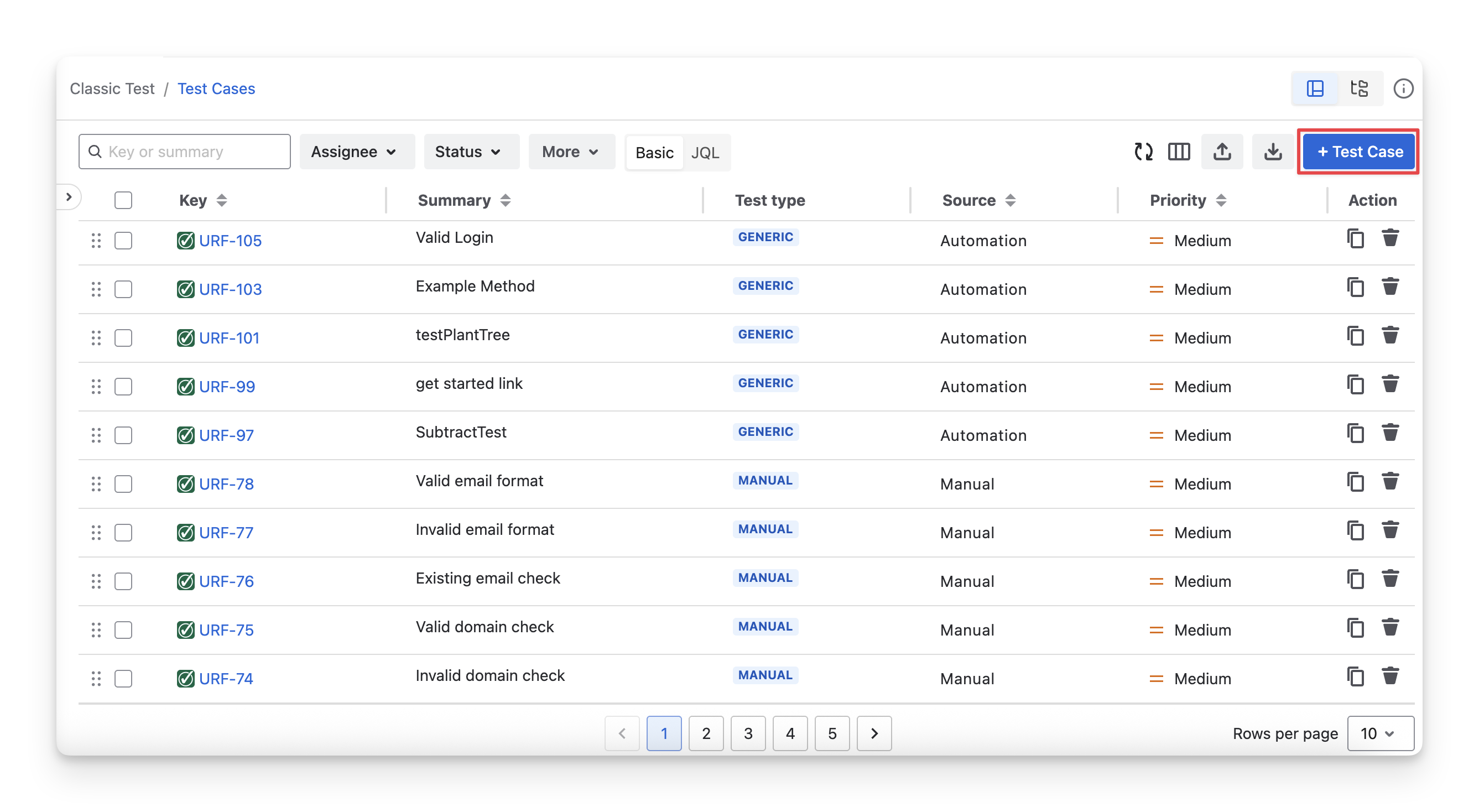
Task: Switch to the JQL search tab
Action: coord(705,153)
